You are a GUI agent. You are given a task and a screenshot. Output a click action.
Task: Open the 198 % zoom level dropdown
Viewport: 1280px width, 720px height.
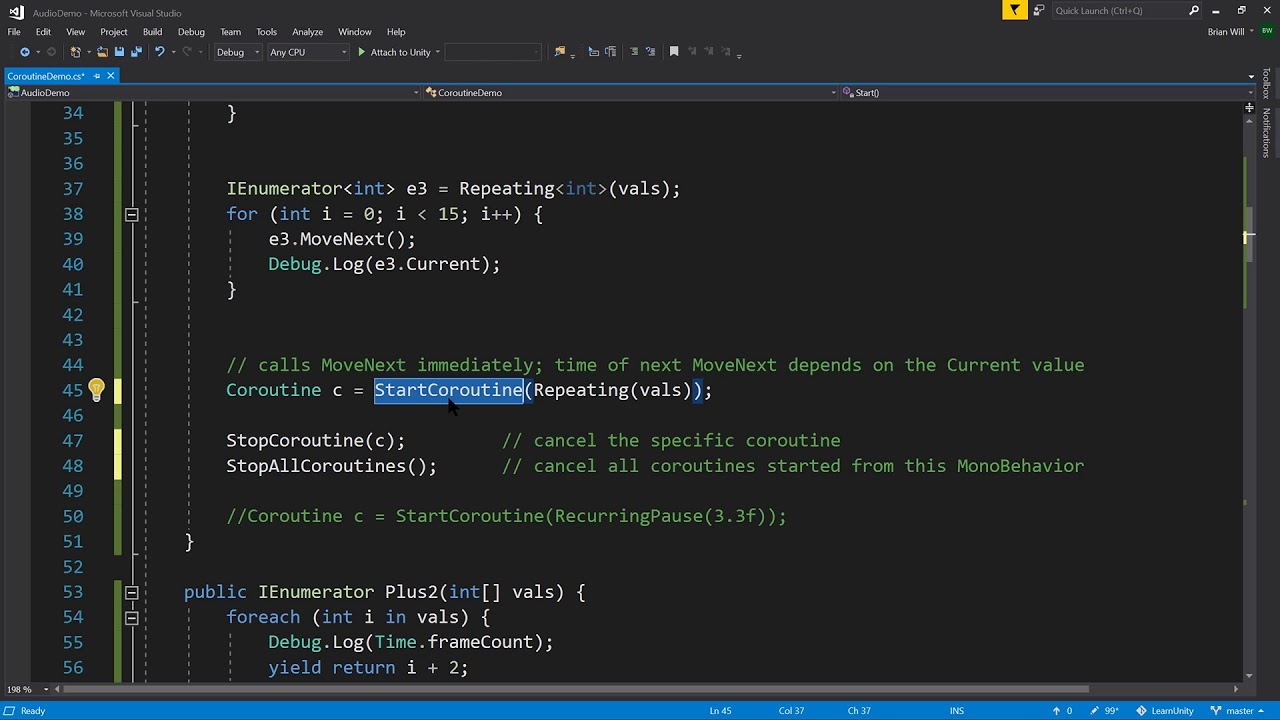[27, 689]
